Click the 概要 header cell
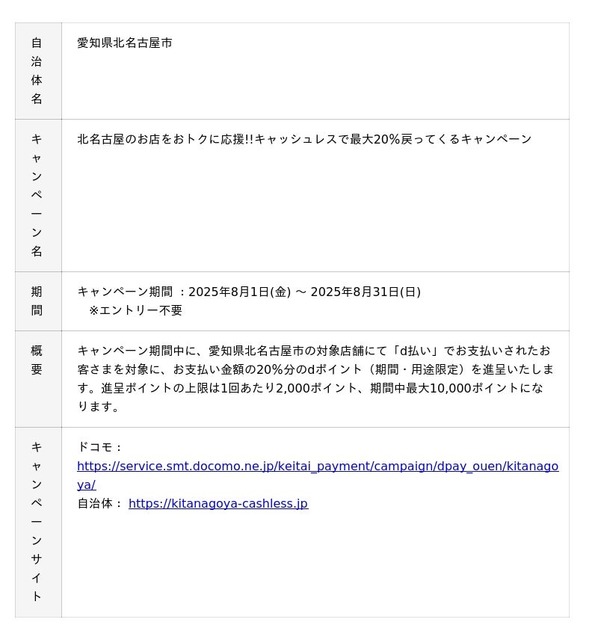The width and height of the screenshot is (598, 640). pyautogui.click(x=38, y=379)
